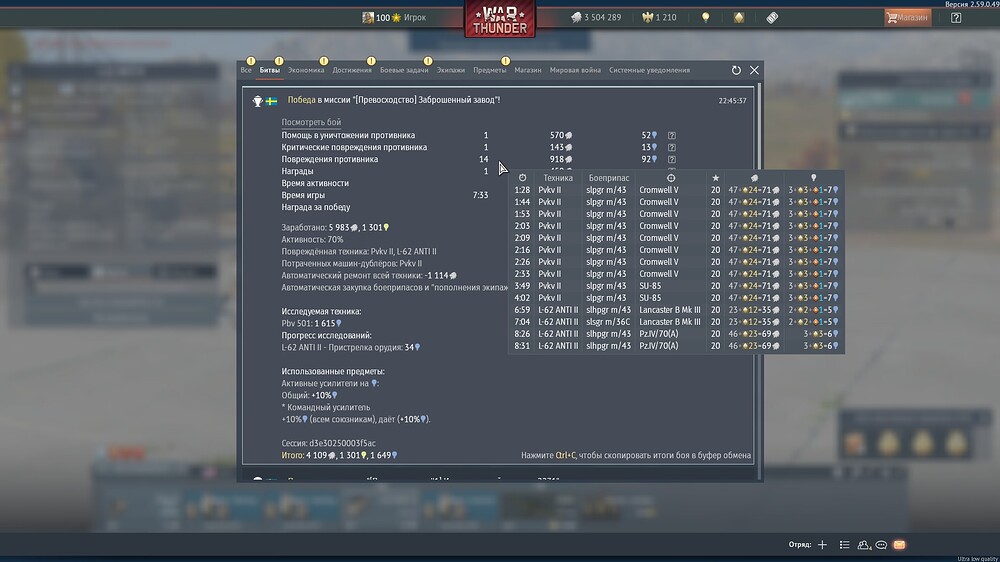Click the Активность: 70% line

coord(312,240)
